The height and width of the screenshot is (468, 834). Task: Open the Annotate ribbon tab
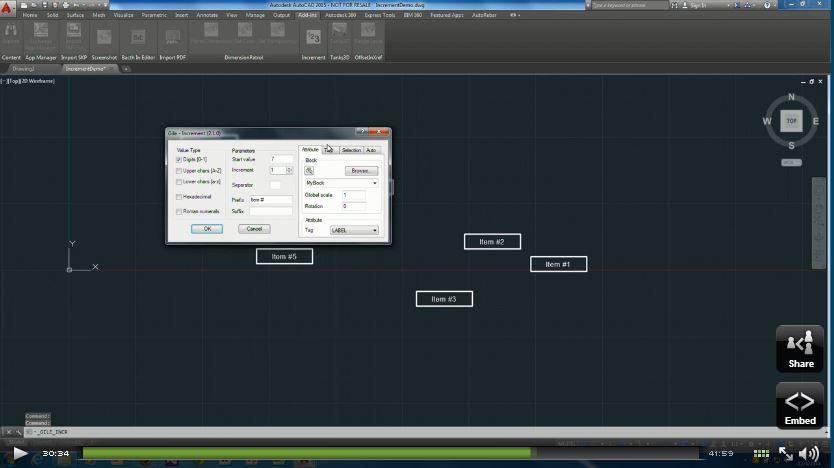point(207,15)
